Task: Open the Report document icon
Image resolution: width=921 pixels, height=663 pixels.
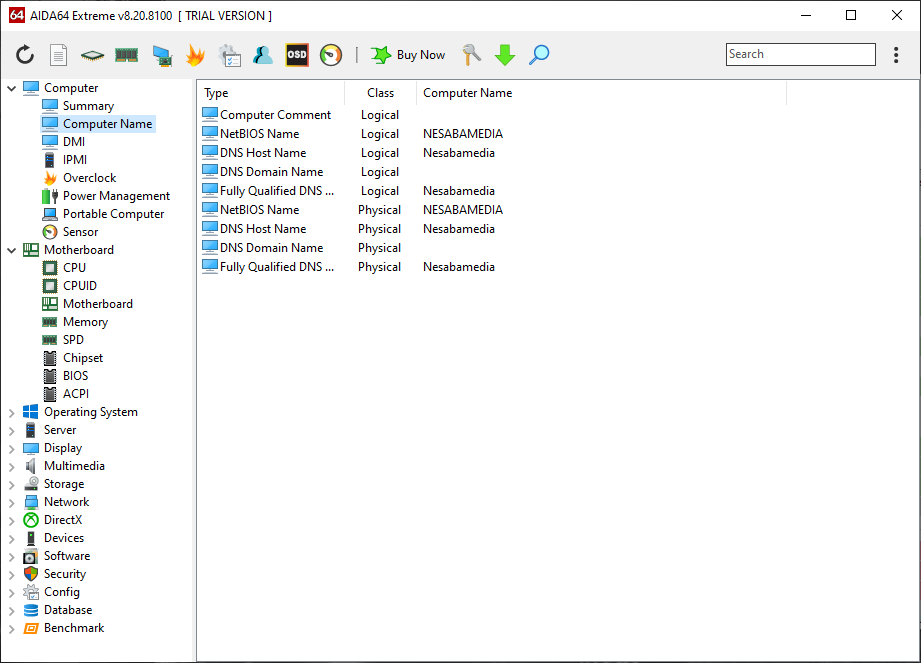Action: (x=59, y=55)
